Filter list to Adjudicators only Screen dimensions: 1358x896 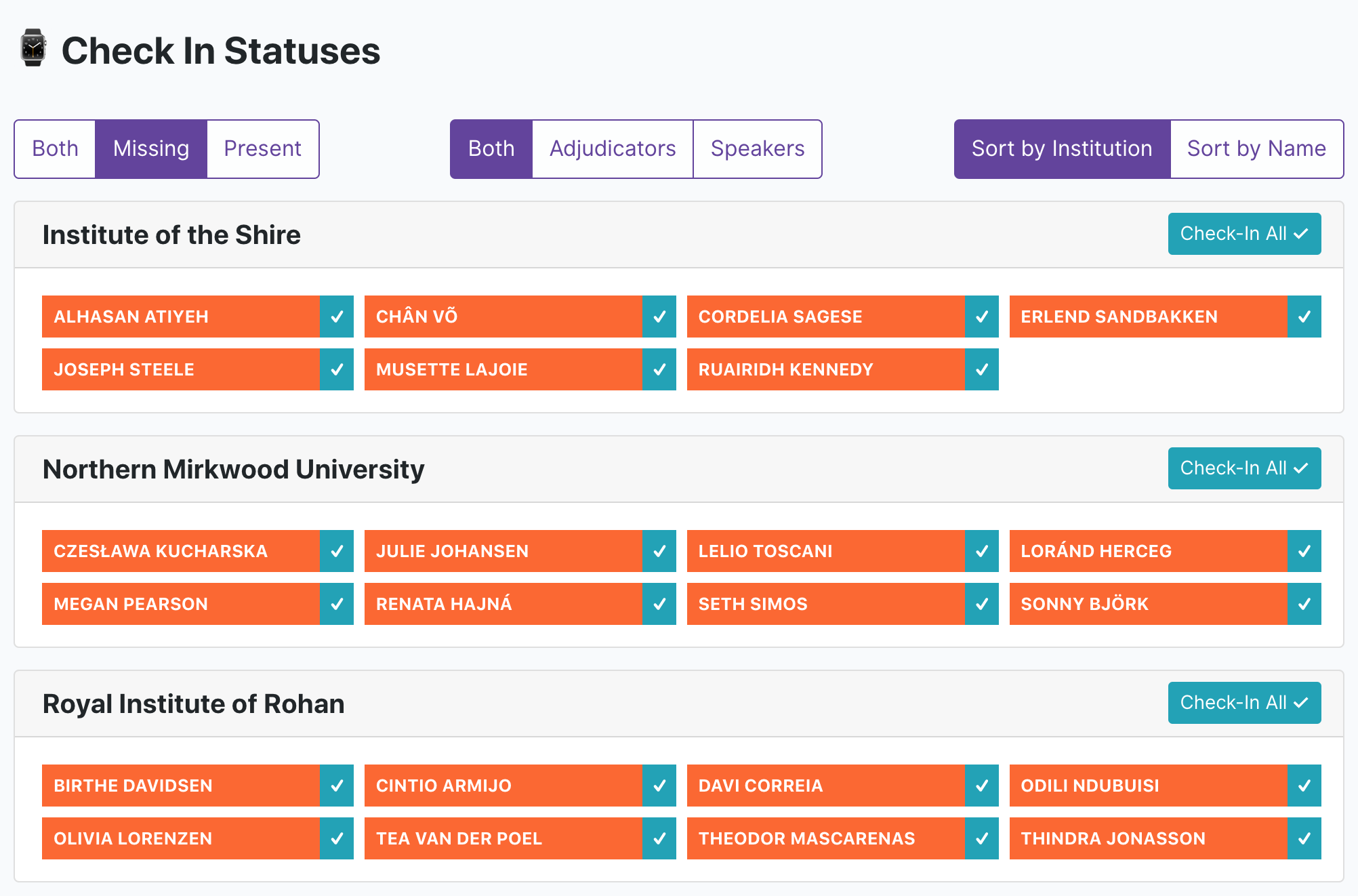[x=613, y=149]
